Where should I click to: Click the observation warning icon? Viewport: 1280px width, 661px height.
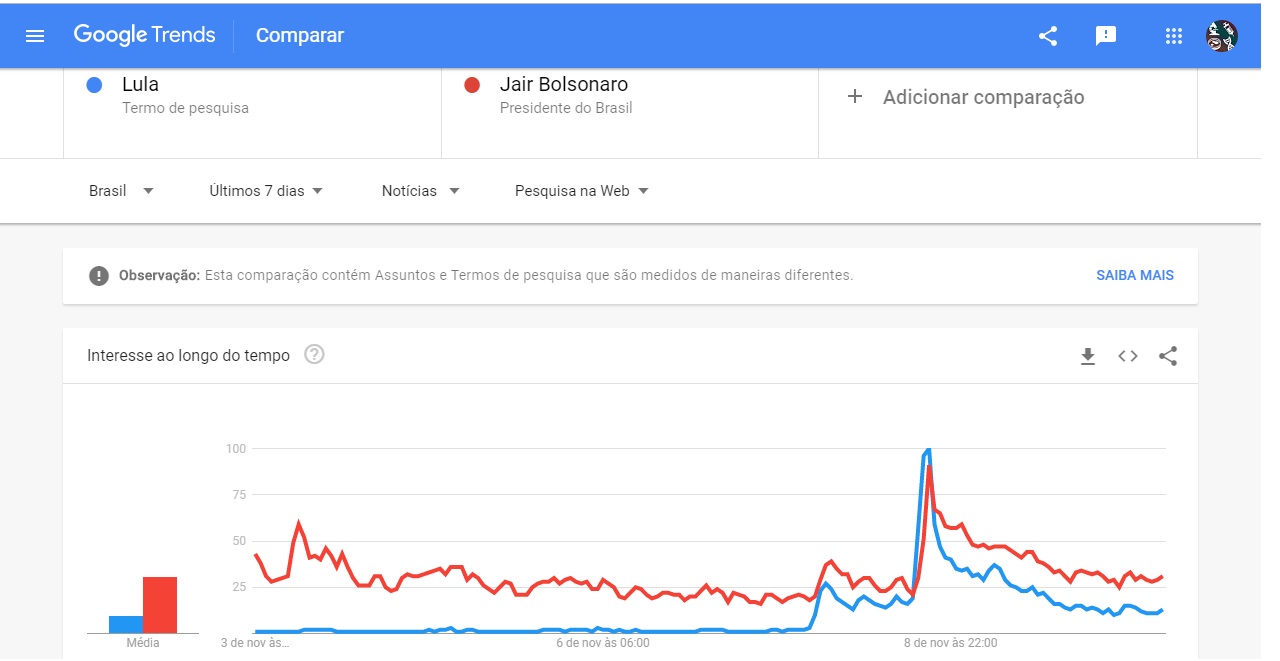coord(99,275)
